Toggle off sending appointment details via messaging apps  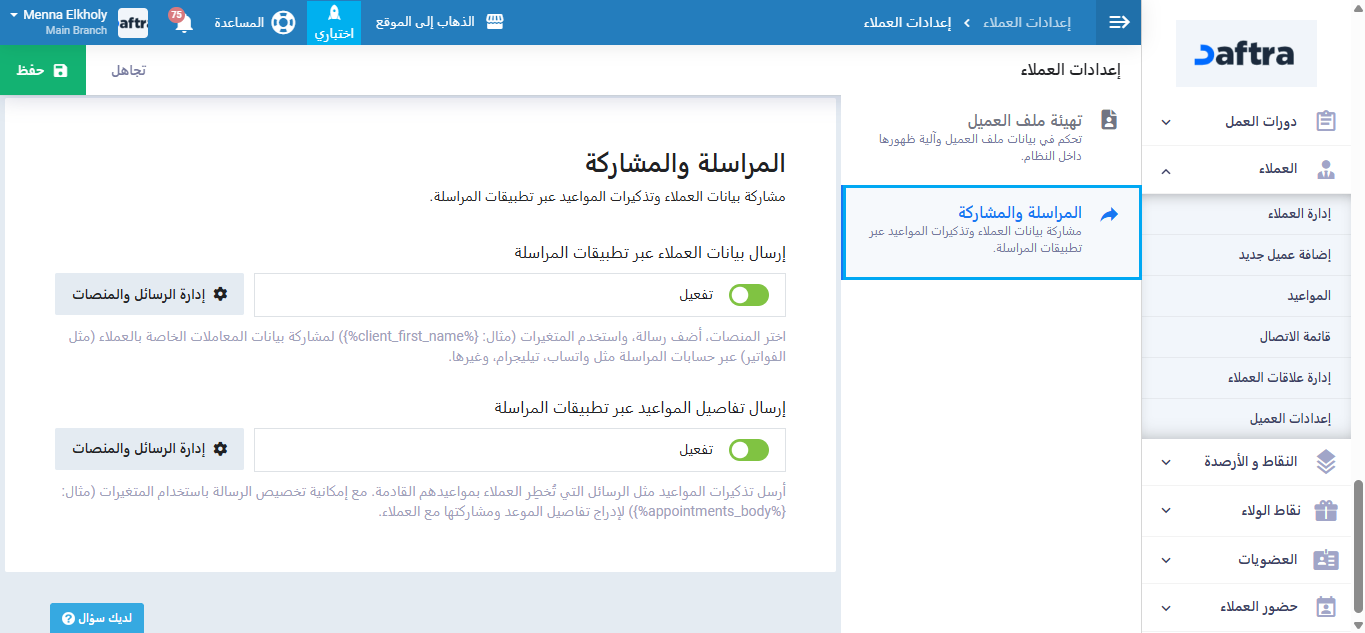point(749,450)
